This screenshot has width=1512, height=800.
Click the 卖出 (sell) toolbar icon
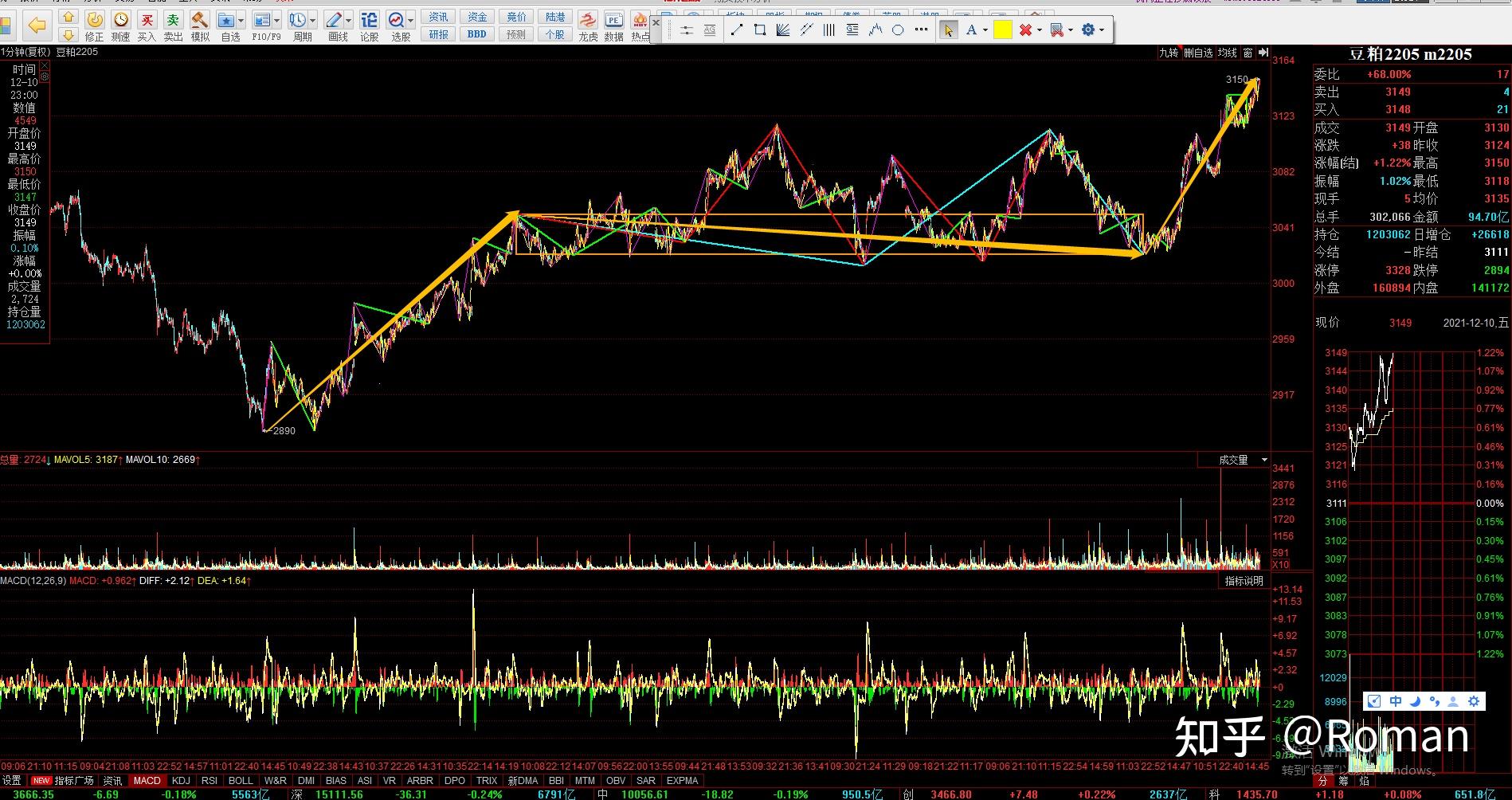pos(173,25)
